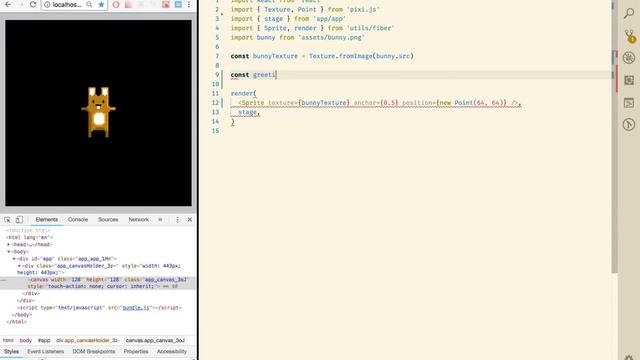The height and width of the screenshot is (360, 640).
Task: Click 'utils/fiber' import string
Action: coord(371,28)
